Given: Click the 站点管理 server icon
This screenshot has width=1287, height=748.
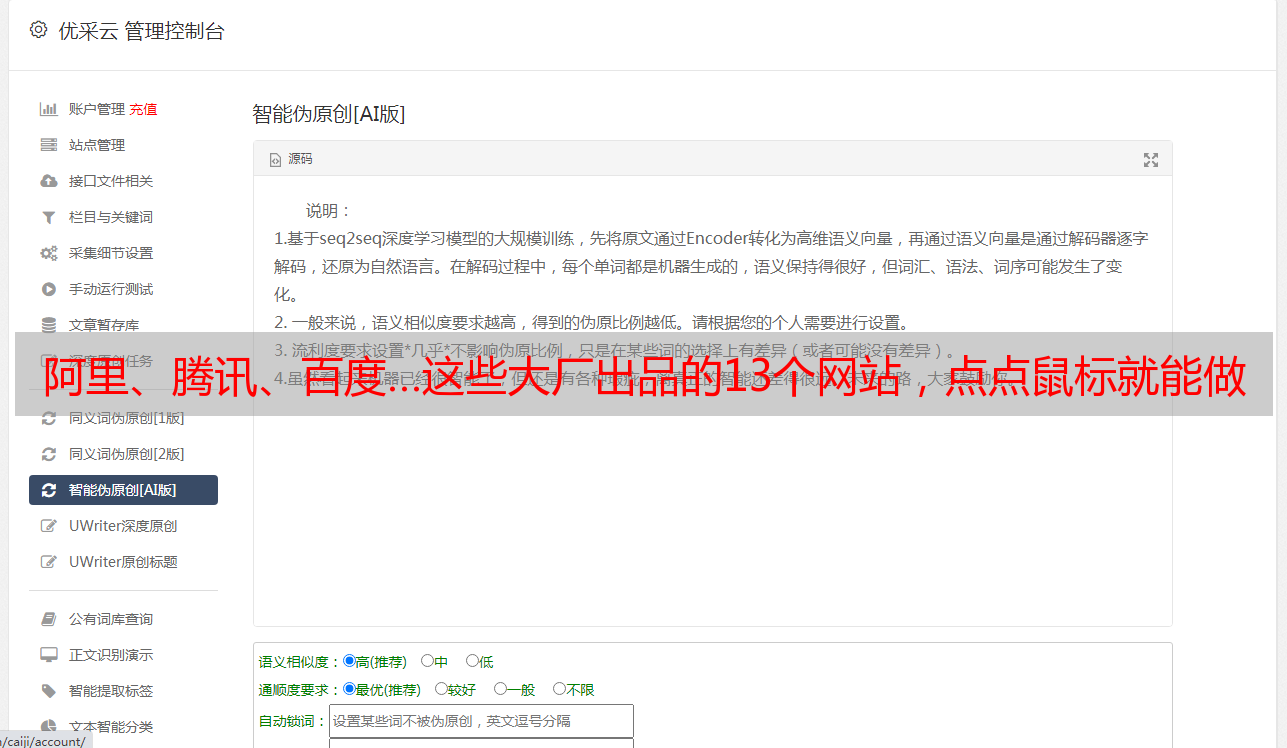Looking at the screenshot, I should [48, 145].
